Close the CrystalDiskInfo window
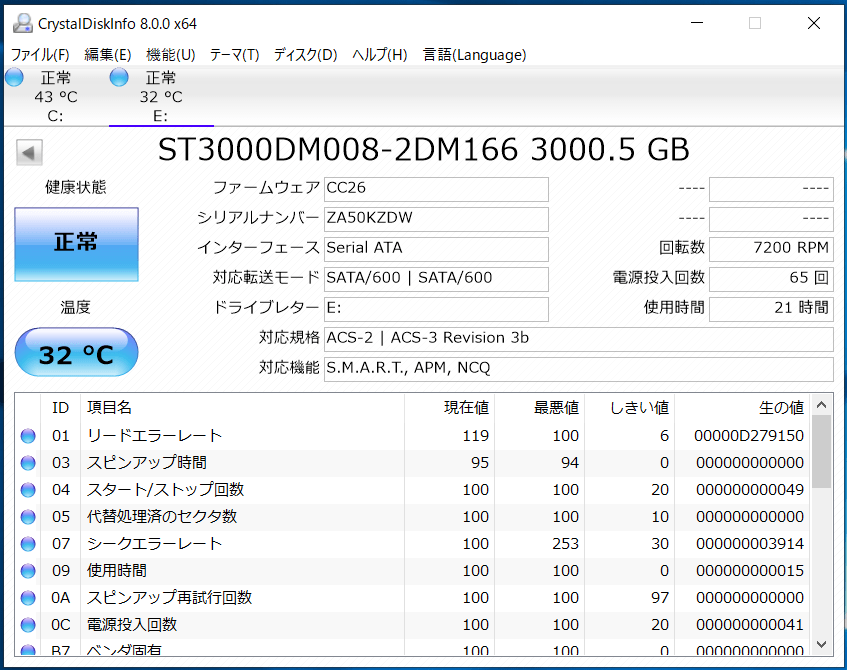 point(814,23)
